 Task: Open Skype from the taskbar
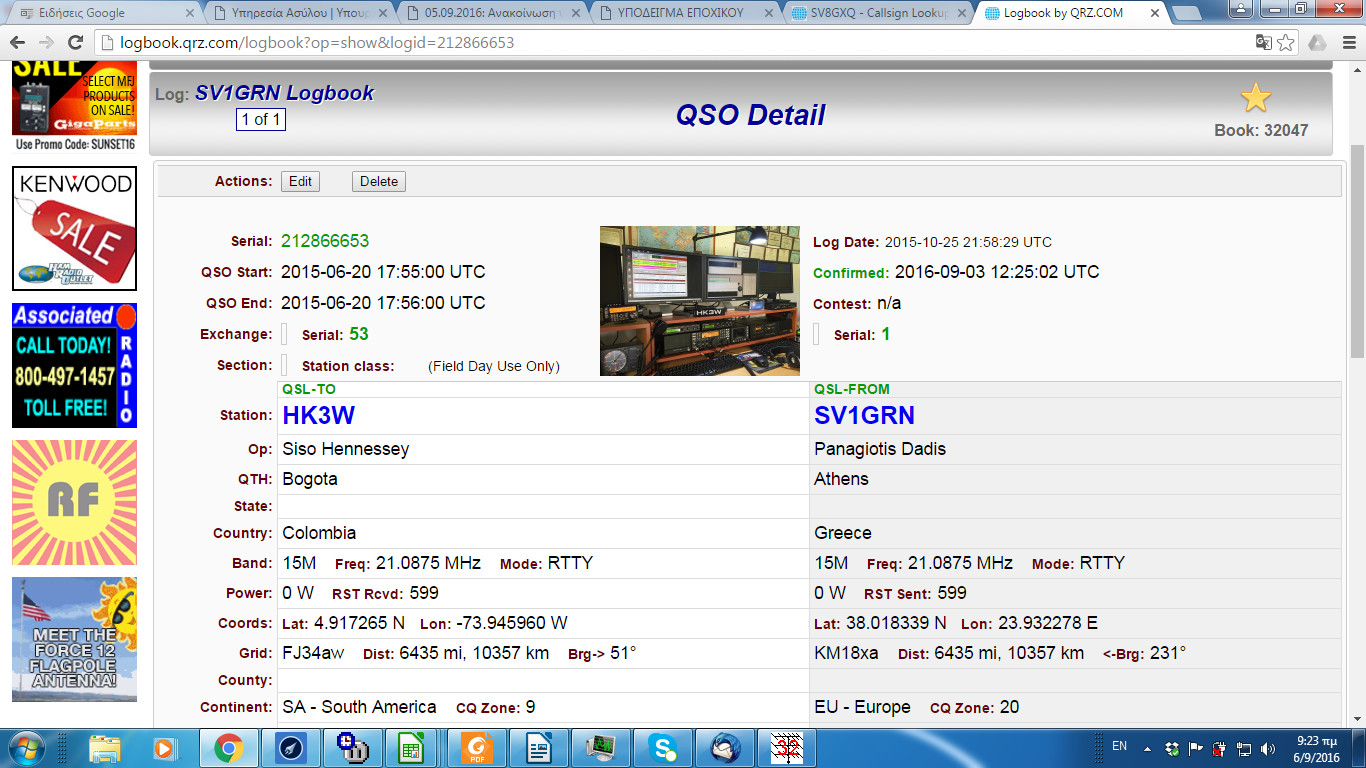(x=664, y=747)
